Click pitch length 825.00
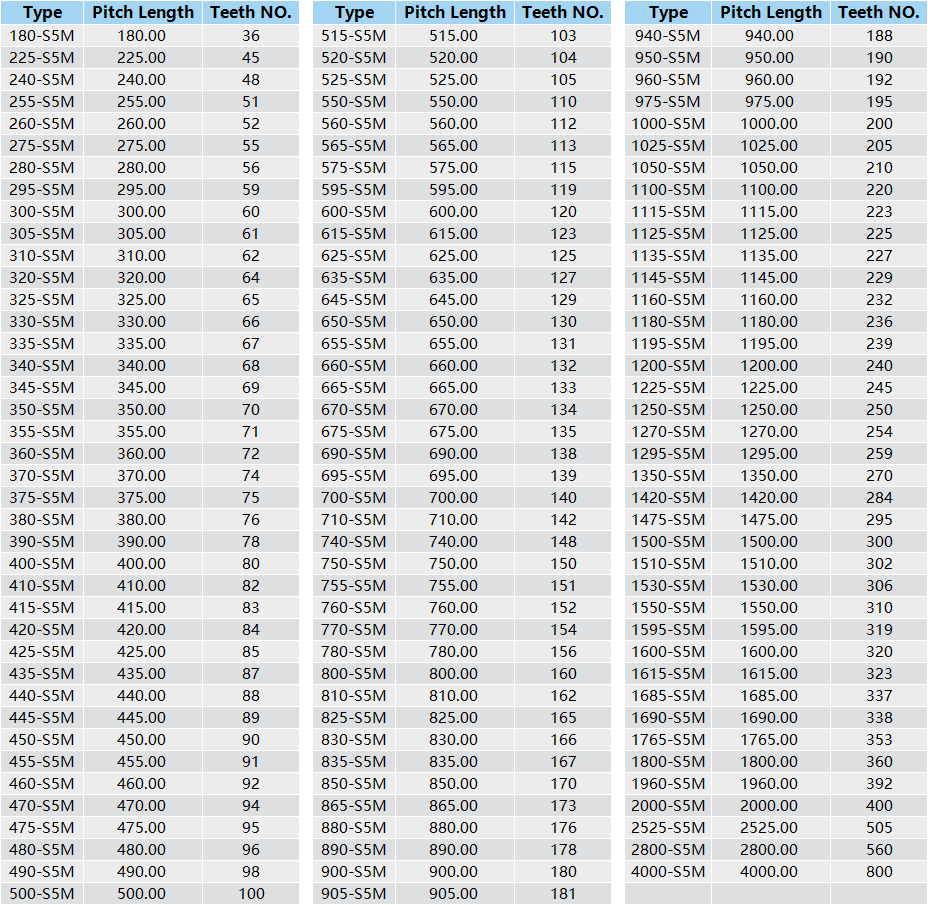Screen dimensions: 928x905 453,717
